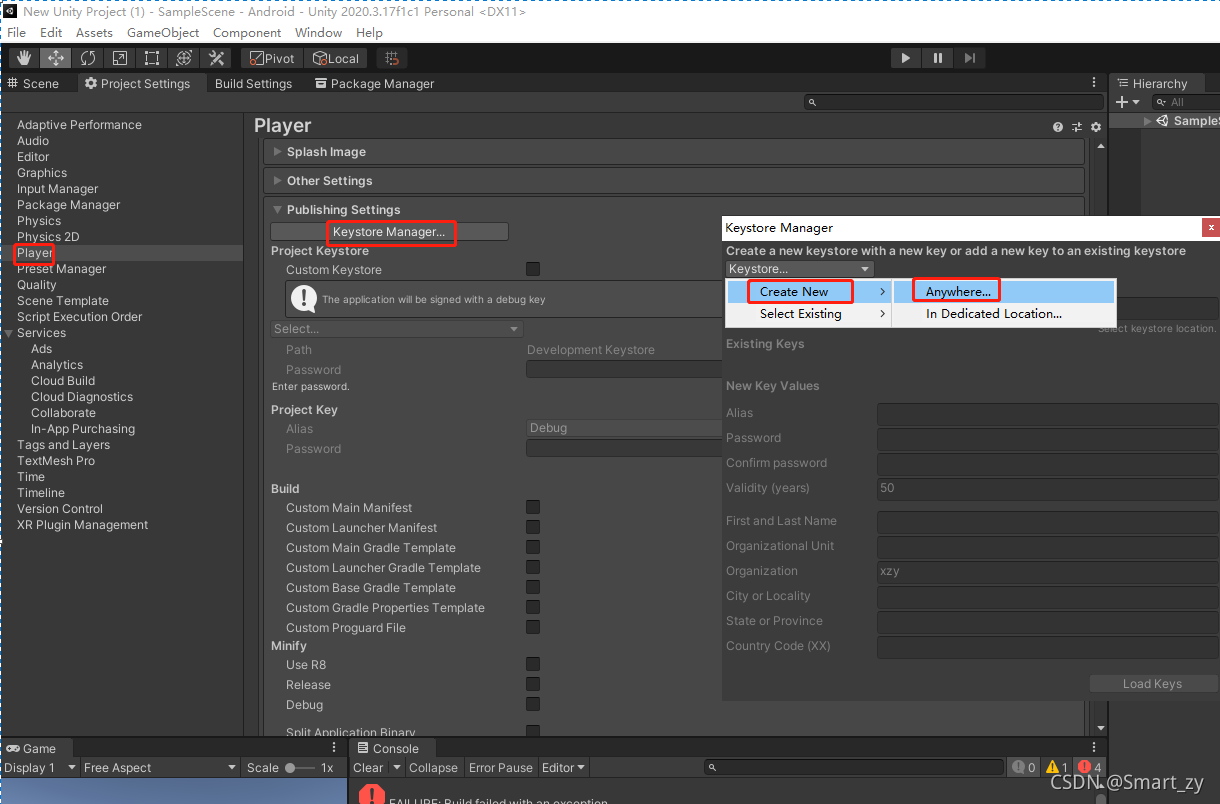Open the GameObject menu
This screenshot has width=1220, height=804.
click(x=163, y=33)
